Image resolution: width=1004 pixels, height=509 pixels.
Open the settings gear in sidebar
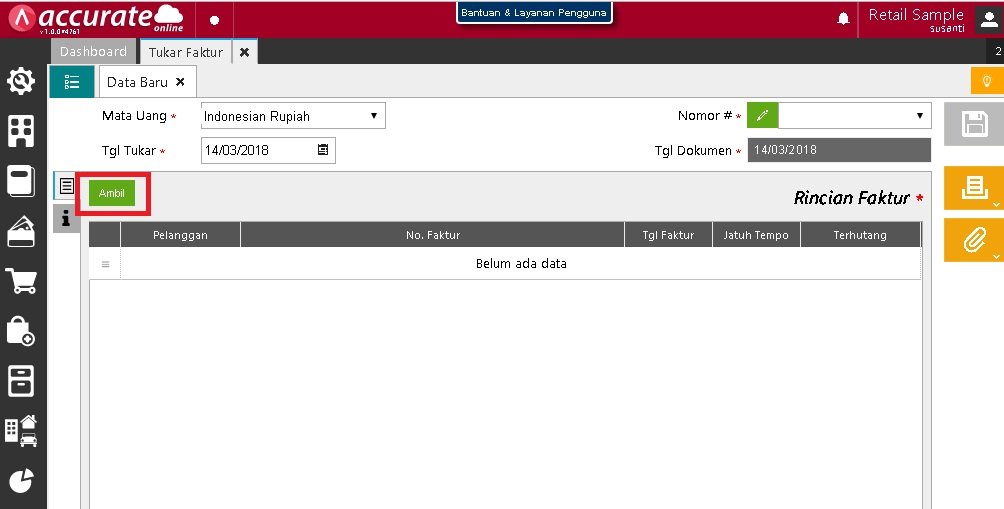22,81
